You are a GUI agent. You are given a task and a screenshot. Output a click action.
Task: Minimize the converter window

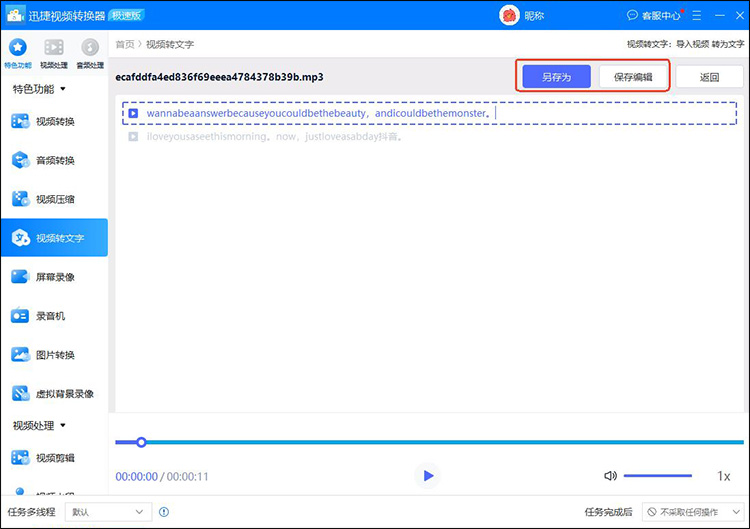pos(719,15)
